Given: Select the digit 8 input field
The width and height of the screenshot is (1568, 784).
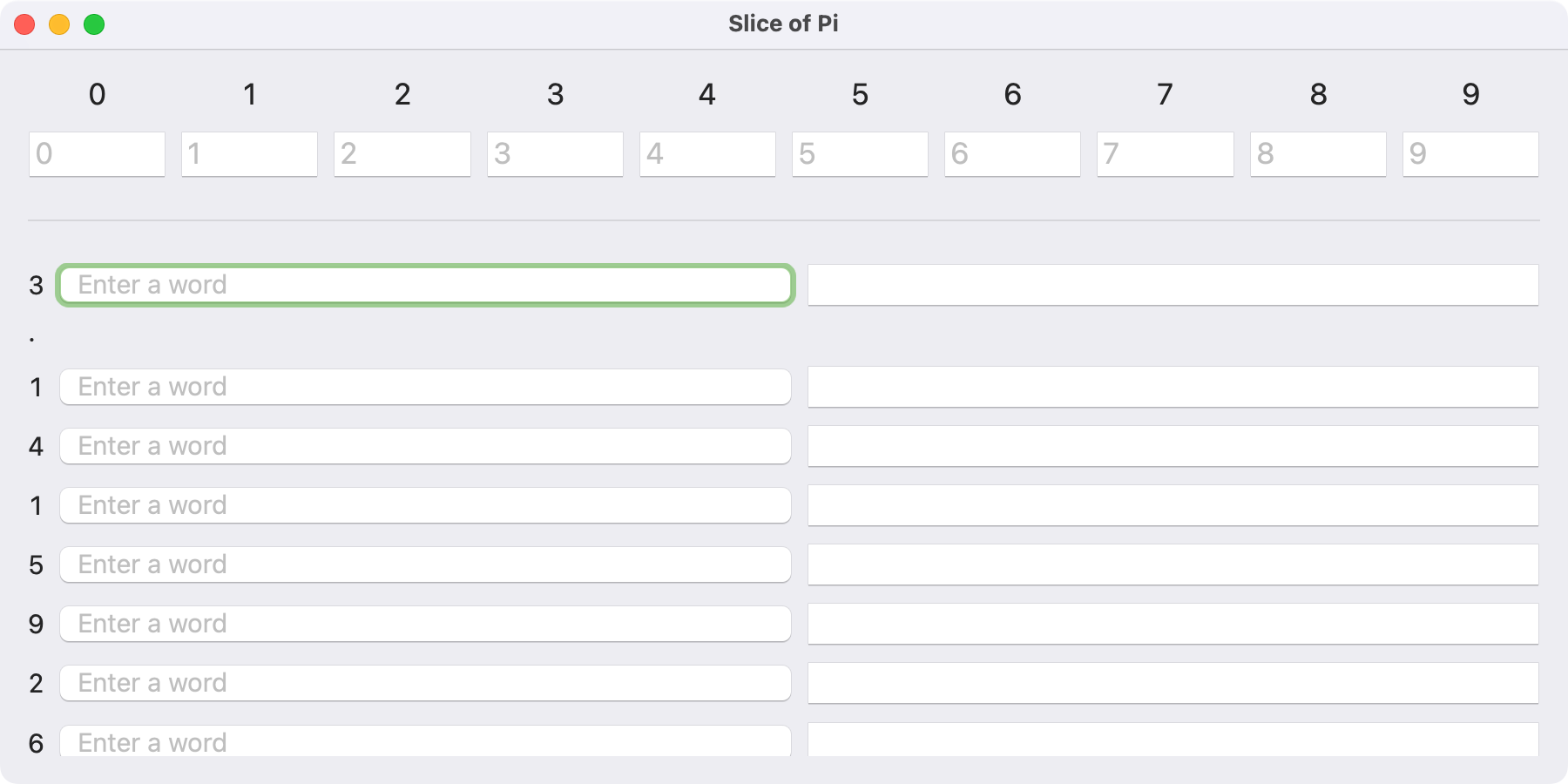Looking at the screenshot, I should coord(1318,154).
